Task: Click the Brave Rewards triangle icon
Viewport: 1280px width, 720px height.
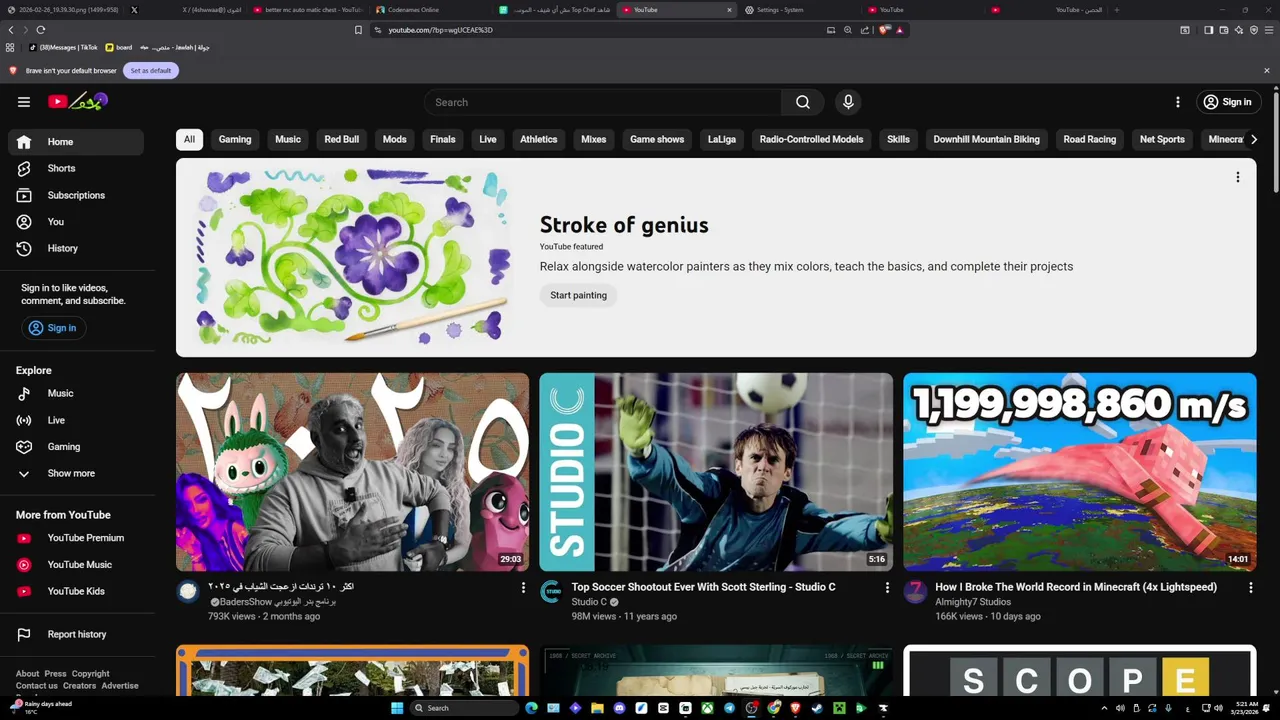Action: [900, 30]
